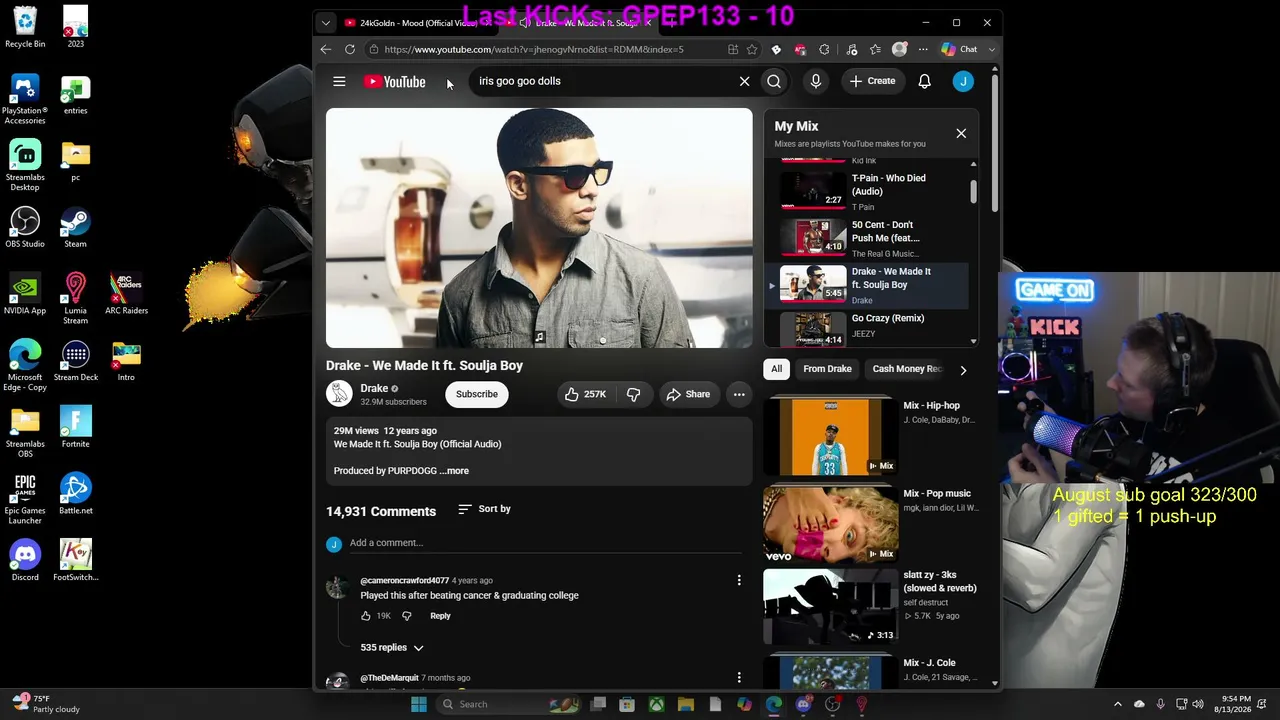Open Epic Games Launcher shortcut
The height and width of the screenshot is (720, 1280).
click(x=25, y=498)
